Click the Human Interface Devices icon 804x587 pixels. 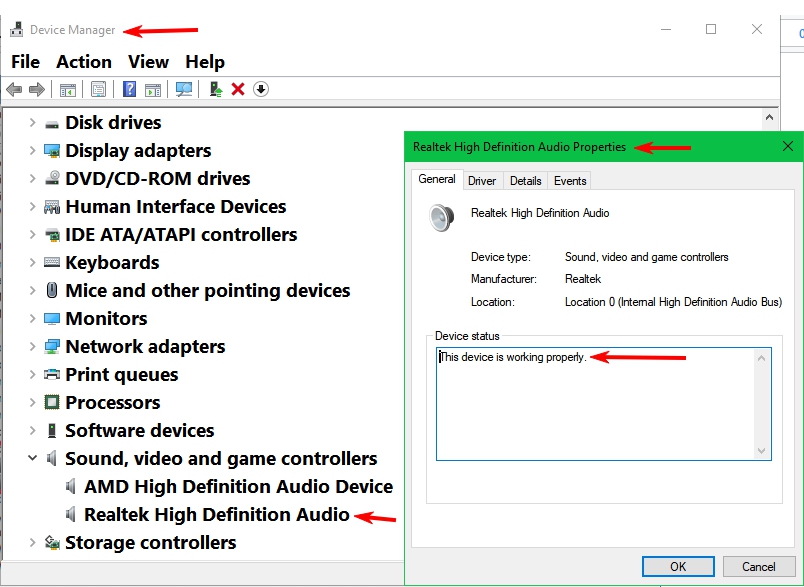tap(52, 207)
